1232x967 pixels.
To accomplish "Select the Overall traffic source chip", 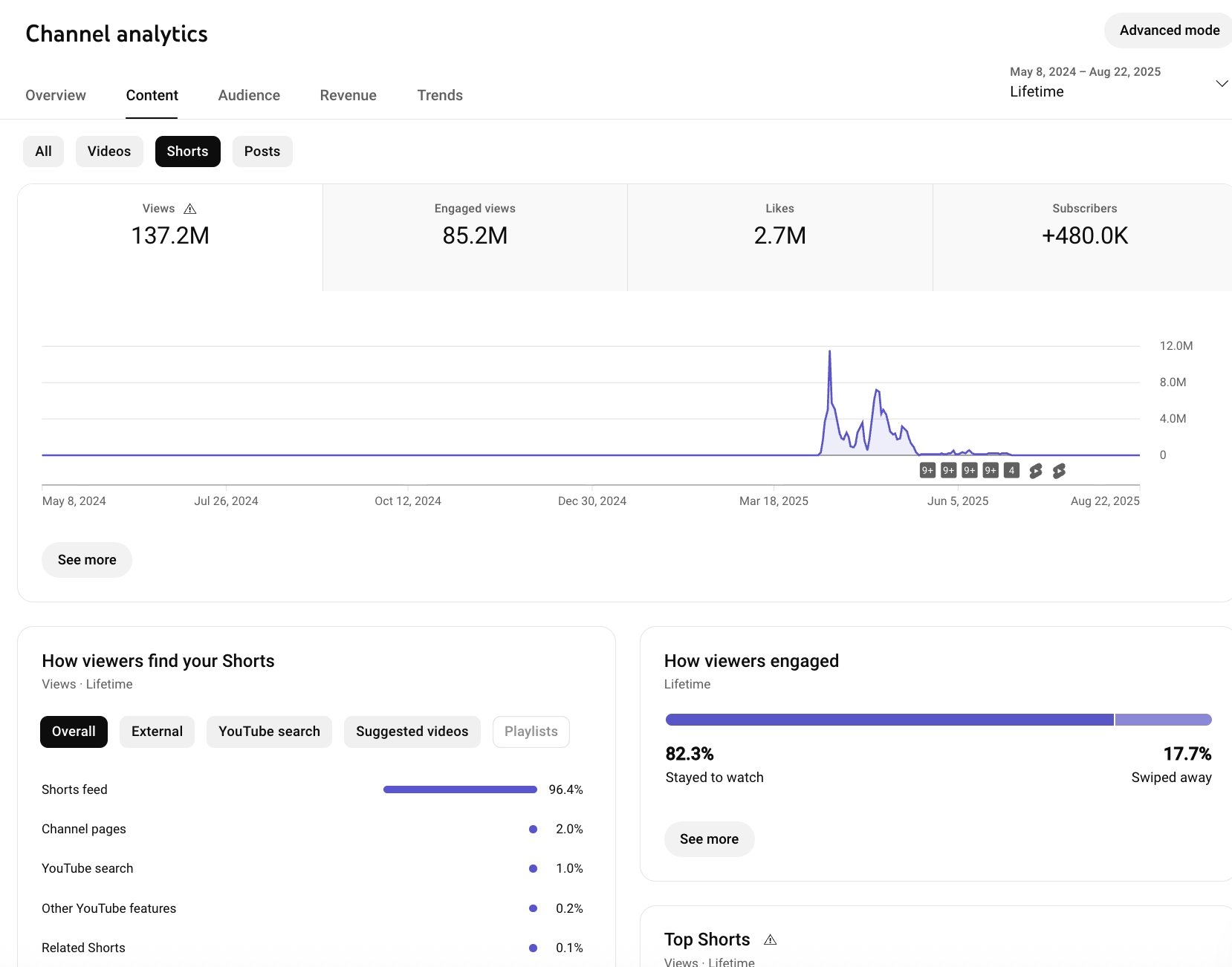I will 74,732.
